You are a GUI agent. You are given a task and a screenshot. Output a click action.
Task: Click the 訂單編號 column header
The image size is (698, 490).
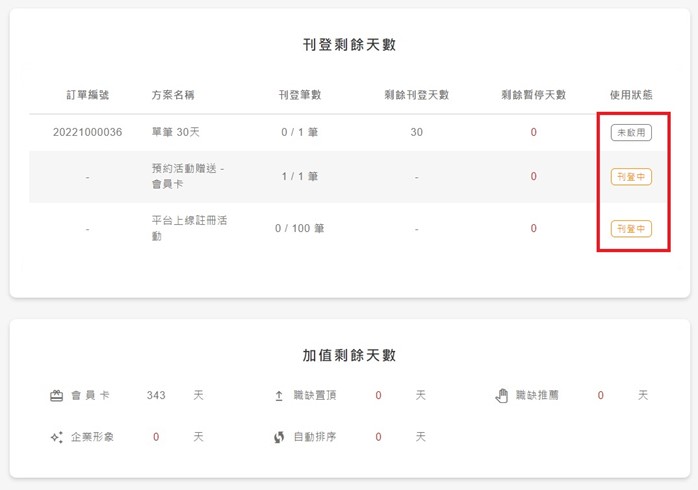[87, 95]
